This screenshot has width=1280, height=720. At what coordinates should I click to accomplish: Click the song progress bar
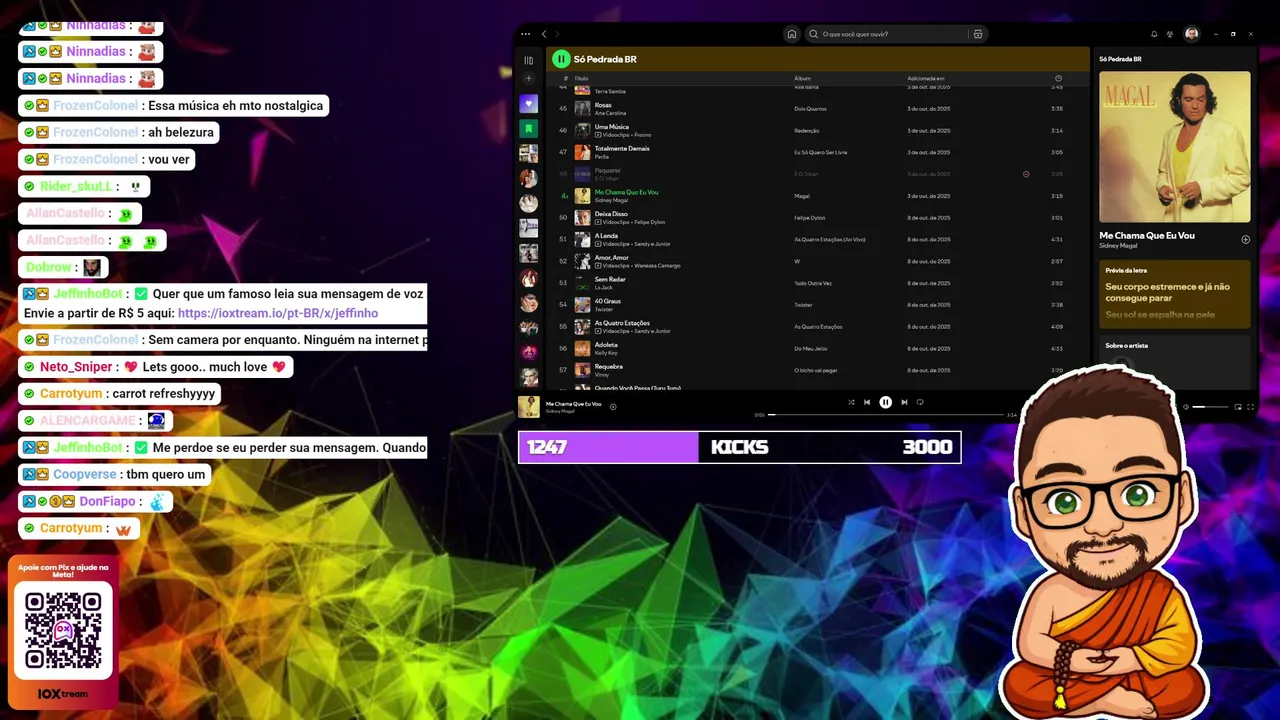point(885,414)
